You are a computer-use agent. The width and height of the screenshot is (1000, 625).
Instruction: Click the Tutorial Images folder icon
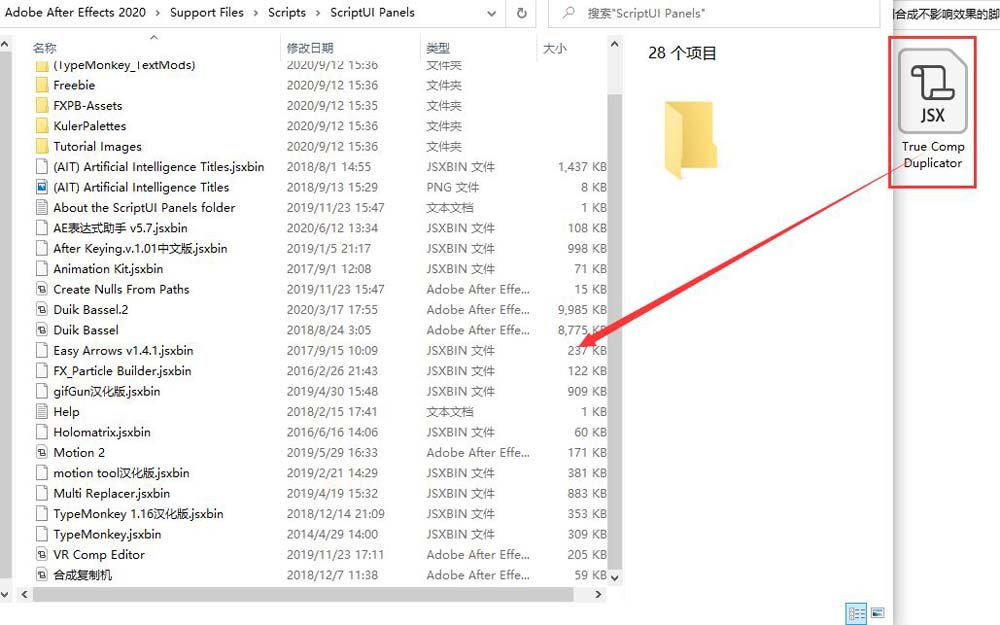(42, 146)
